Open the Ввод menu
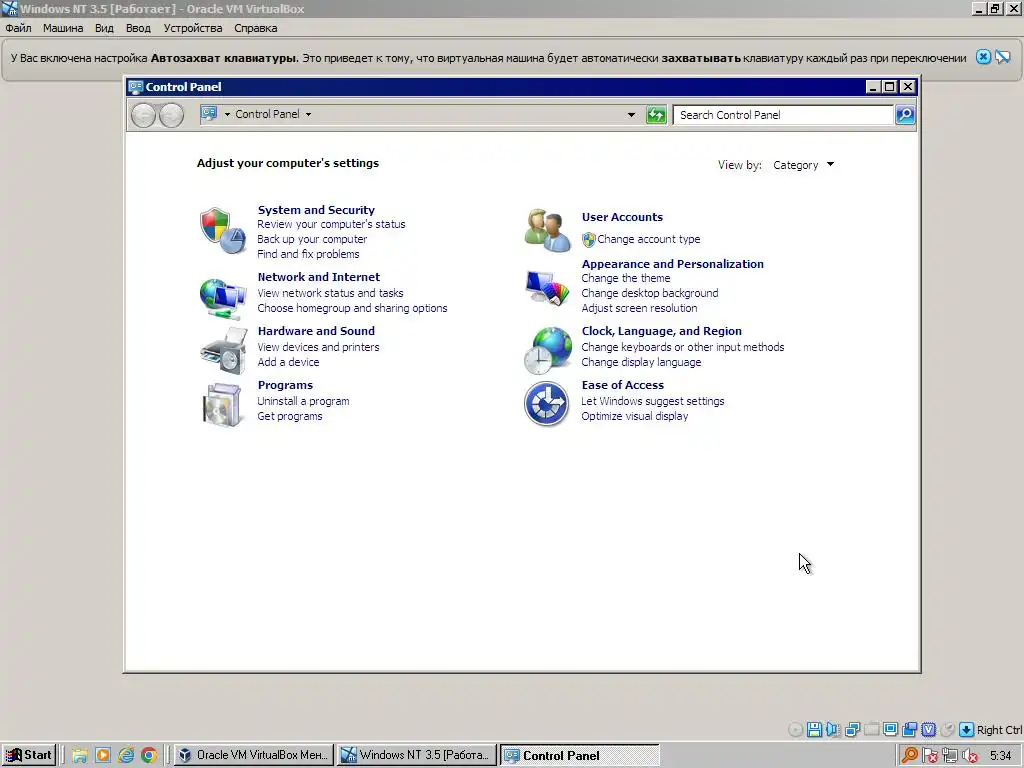This screenshot has height=768, width=1024. [x=138, y=28]
